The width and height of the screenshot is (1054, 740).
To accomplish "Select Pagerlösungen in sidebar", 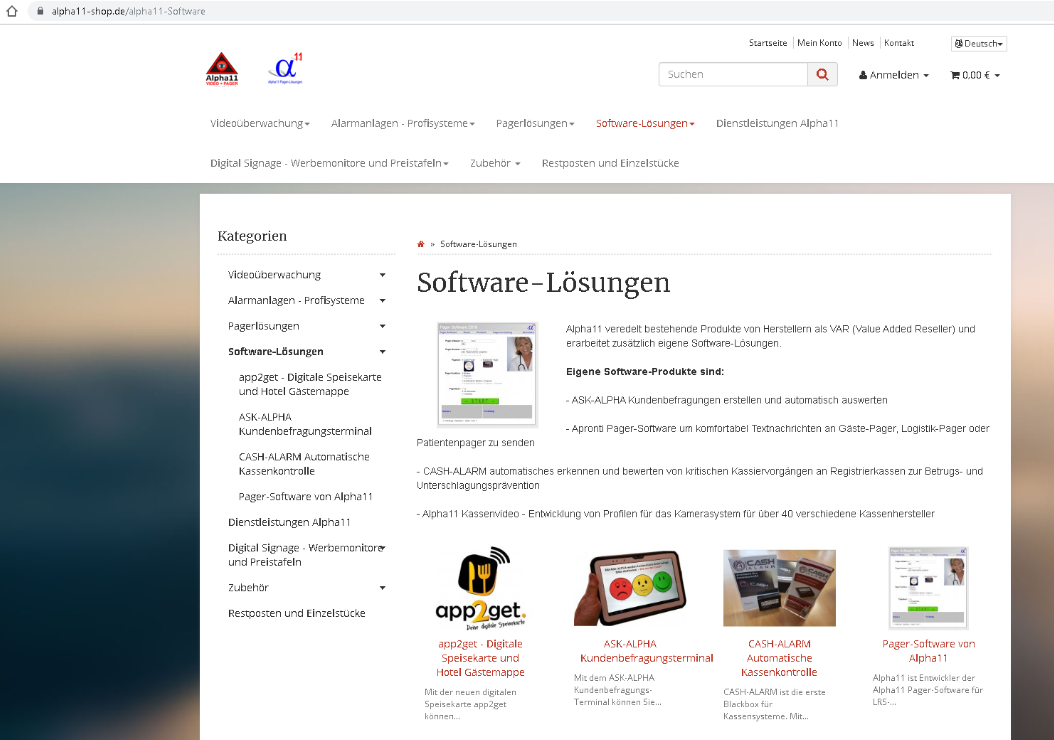I will 264,326.
